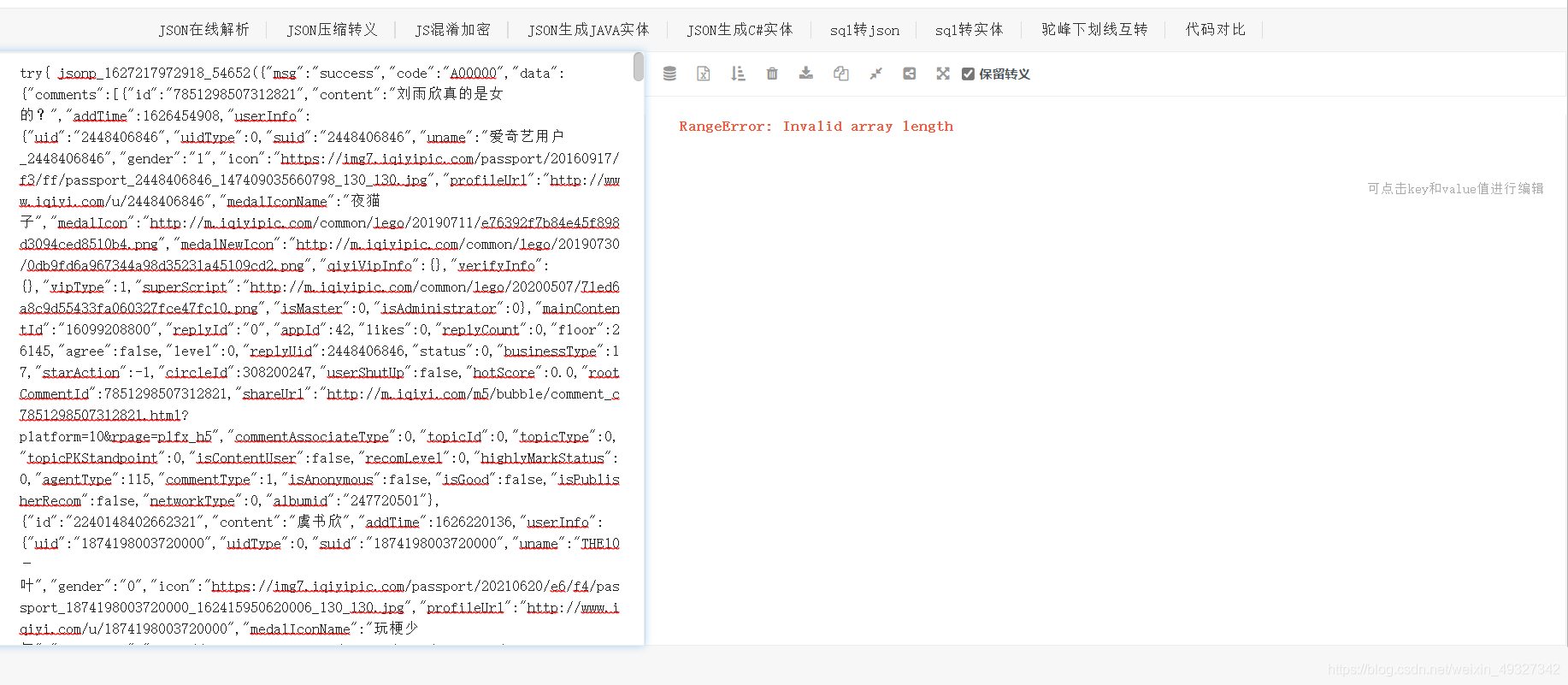This screenshot has height=685, width=1568.
Task: Open the sql转json tool
Action: pos(864,30)
